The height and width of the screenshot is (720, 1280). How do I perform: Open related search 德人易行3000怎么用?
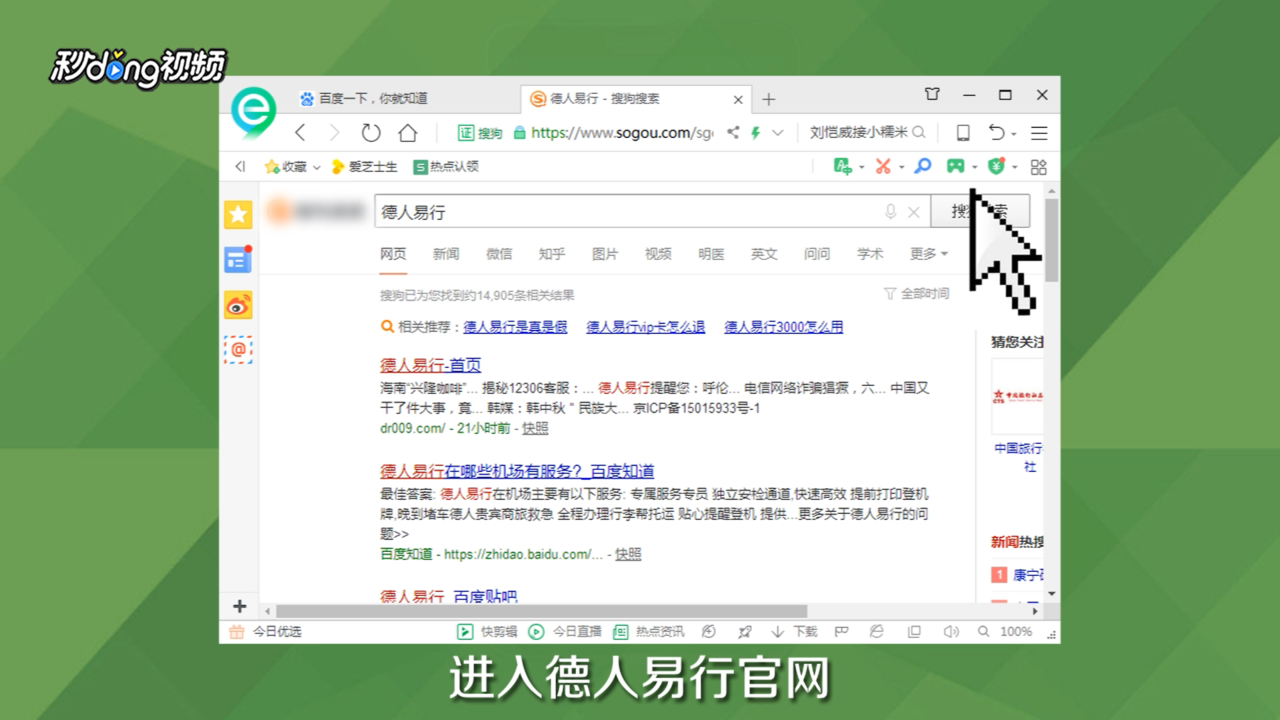784,327
